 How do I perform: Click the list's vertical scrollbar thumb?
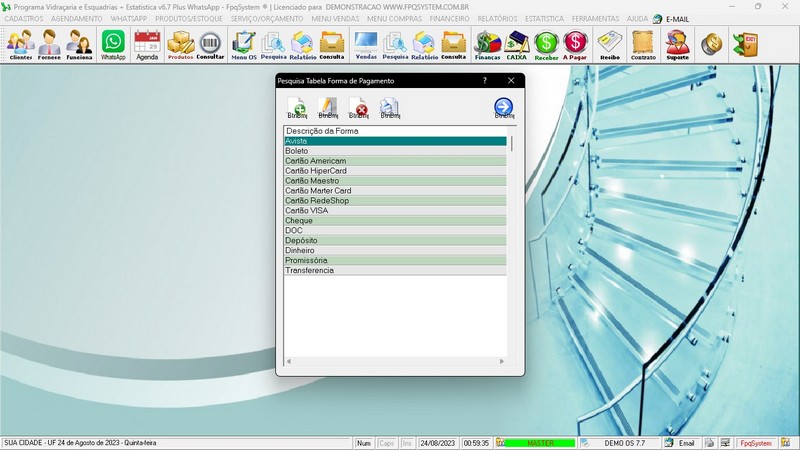[x=511, y=143]
